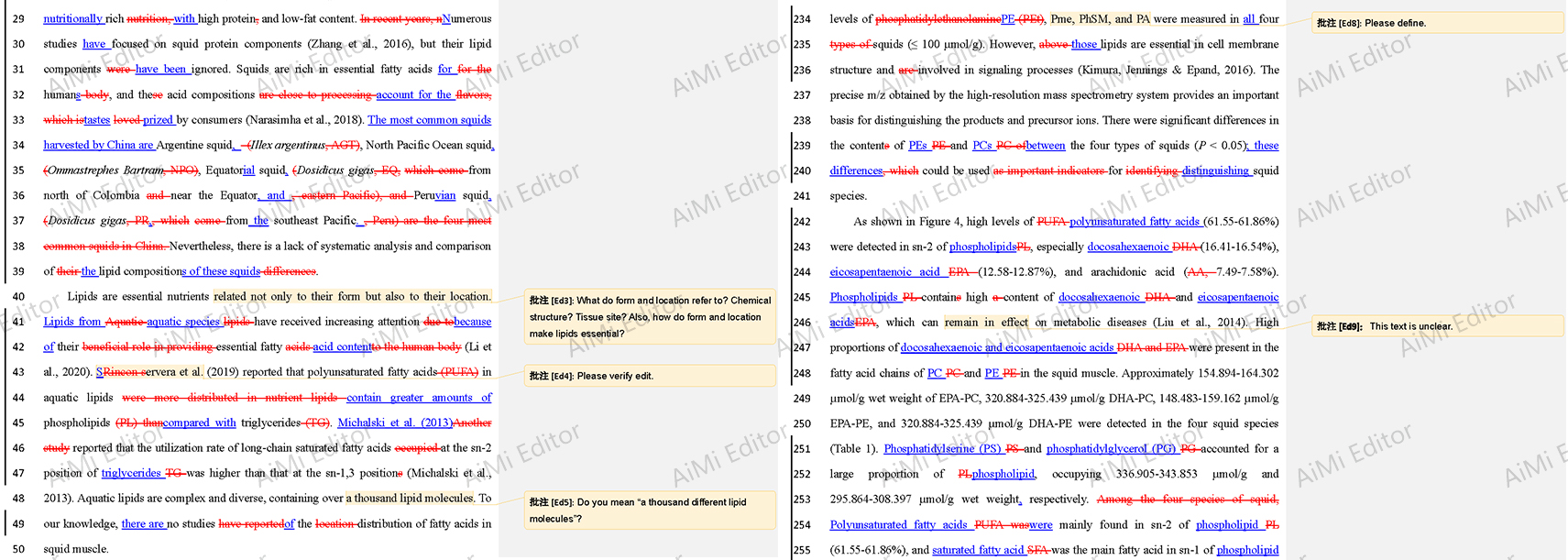Click the statistic 'P < 0.05'

pyautogui.click(x=1221, y=146)
